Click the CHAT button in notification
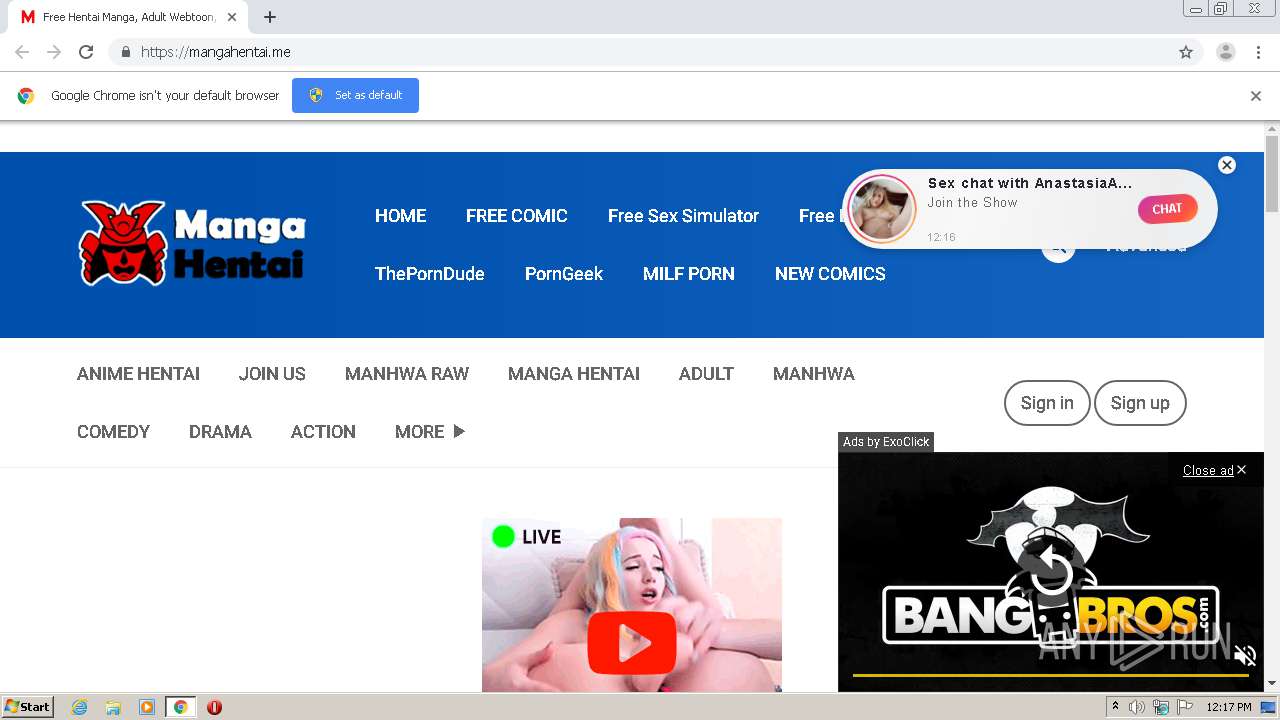This screenshot has height=720, width=1280. [1167, 209]
